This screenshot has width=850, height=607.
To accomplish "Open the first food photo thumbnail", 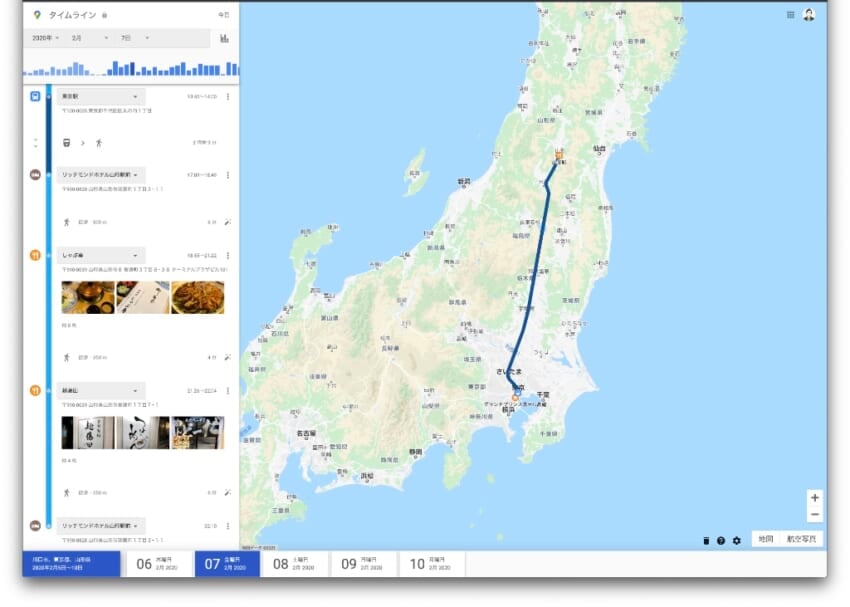I will [x=88, y=297].
